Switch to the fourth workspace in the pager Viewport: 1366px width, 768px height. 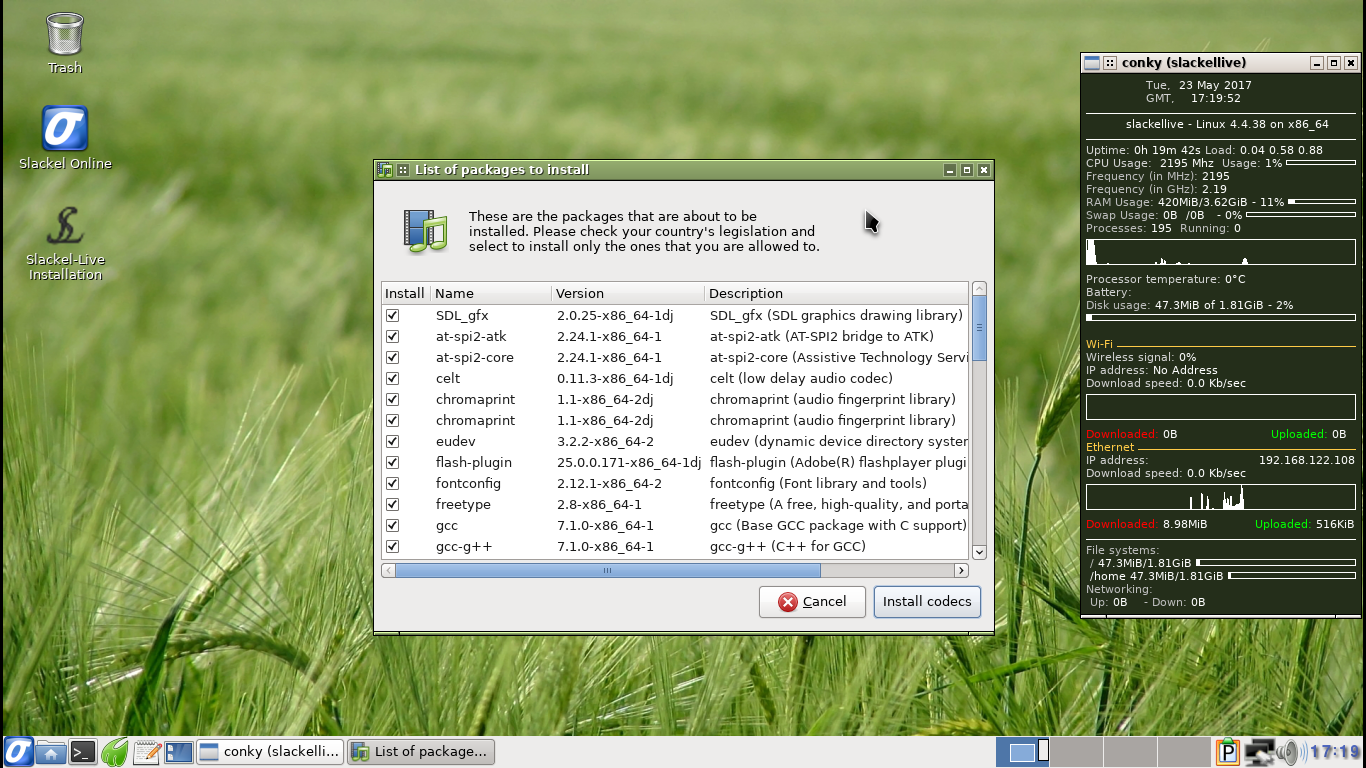coord(1183,751)
